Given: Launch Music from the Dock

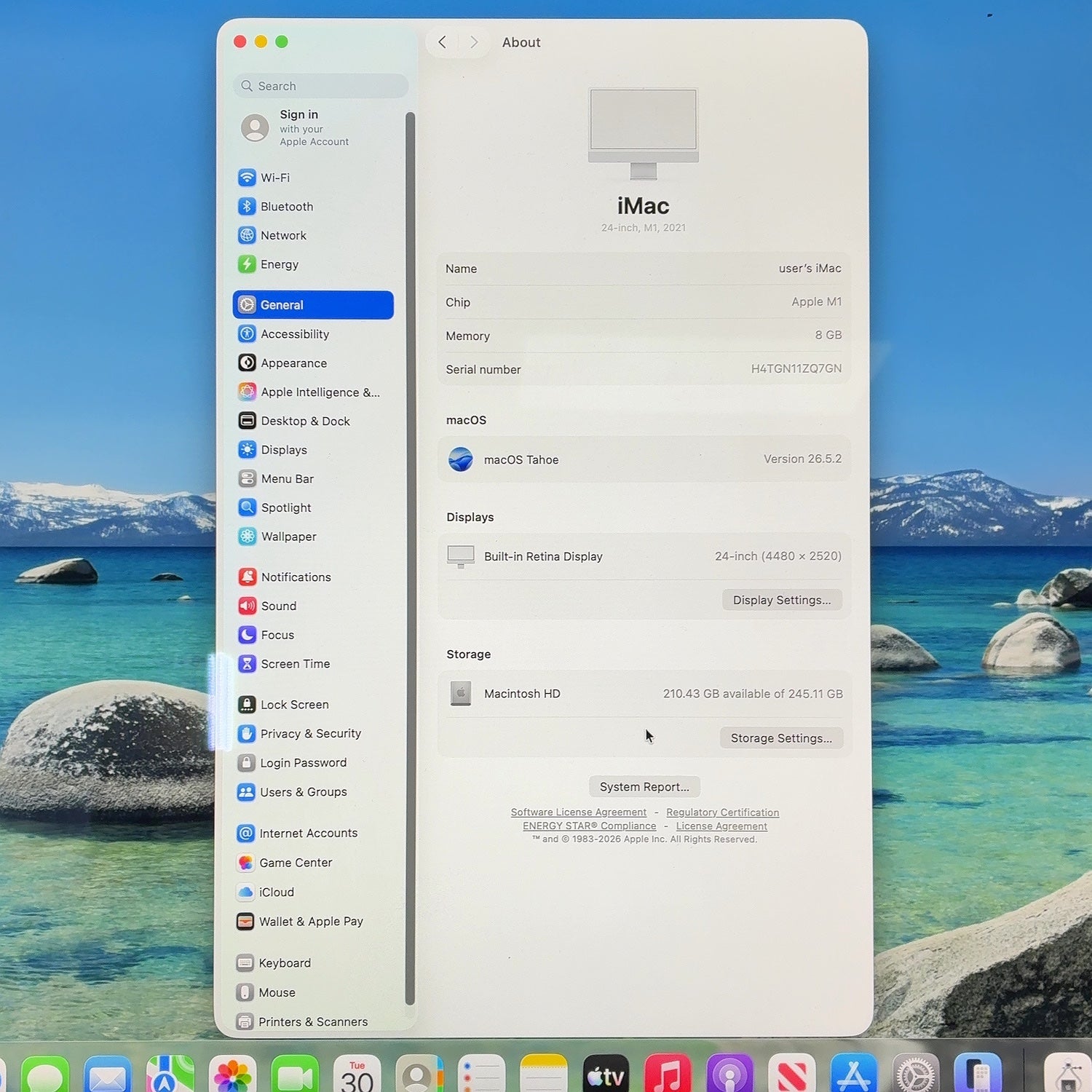Looking at the screenshot, I should coord(668,1075).
